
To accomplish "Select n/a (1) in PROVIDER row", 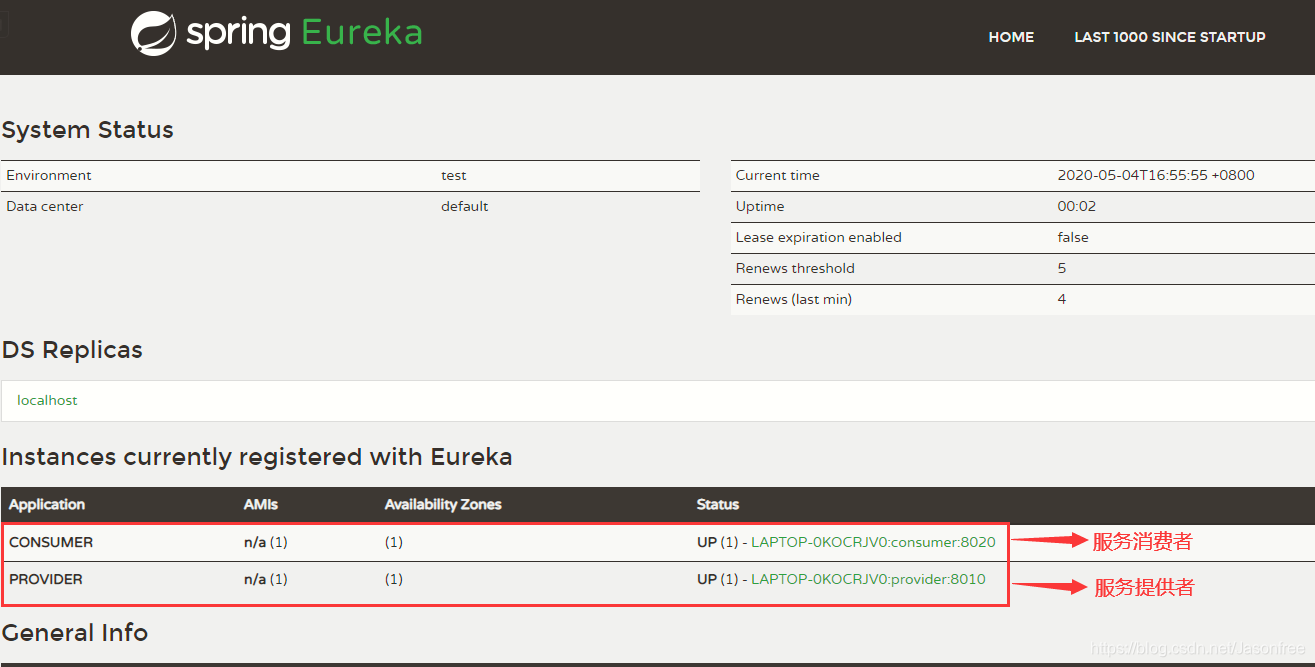I will point(266,579).
